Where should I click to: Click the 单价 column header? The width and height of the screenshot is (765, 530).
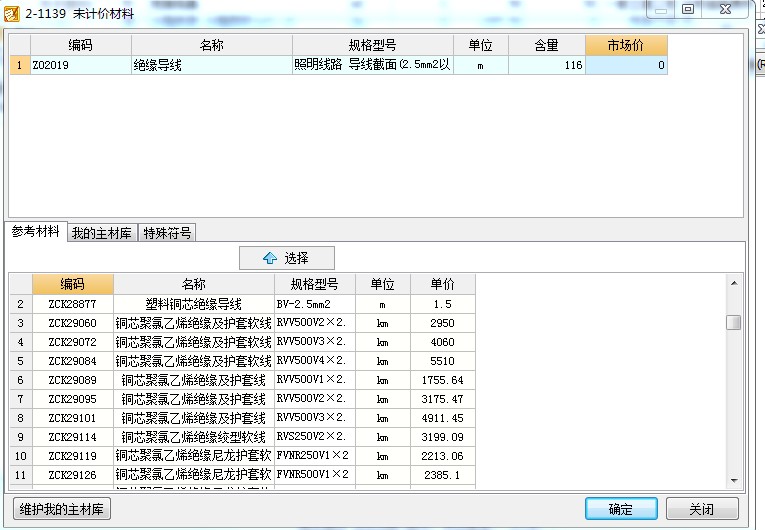[x=443, y=284]
